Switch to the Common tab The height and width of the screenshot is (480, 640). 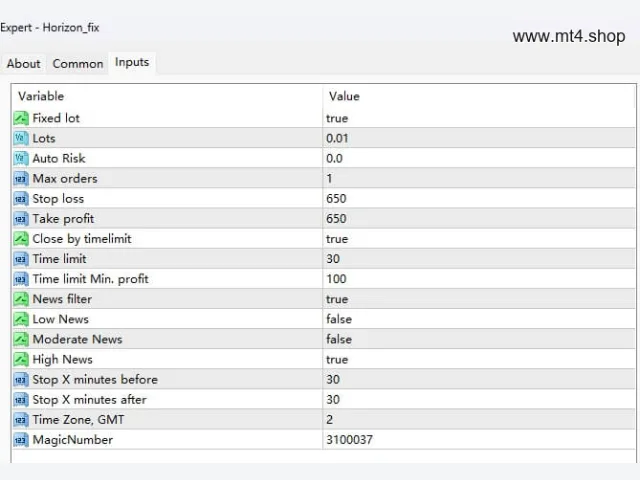(78, 64)
